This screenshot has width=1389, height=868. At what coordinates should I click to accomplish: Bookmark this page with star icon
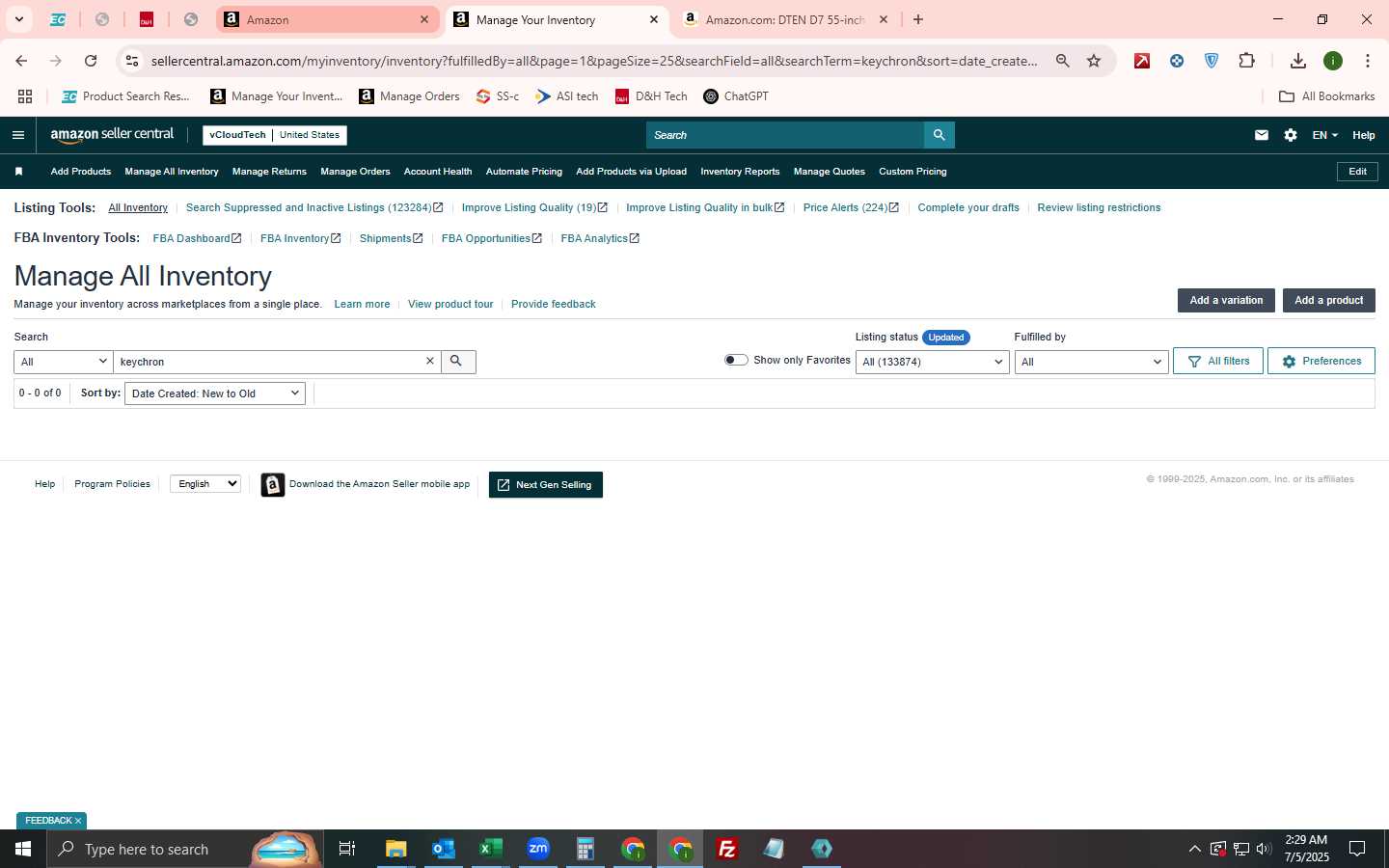[x=1094, y=61]
